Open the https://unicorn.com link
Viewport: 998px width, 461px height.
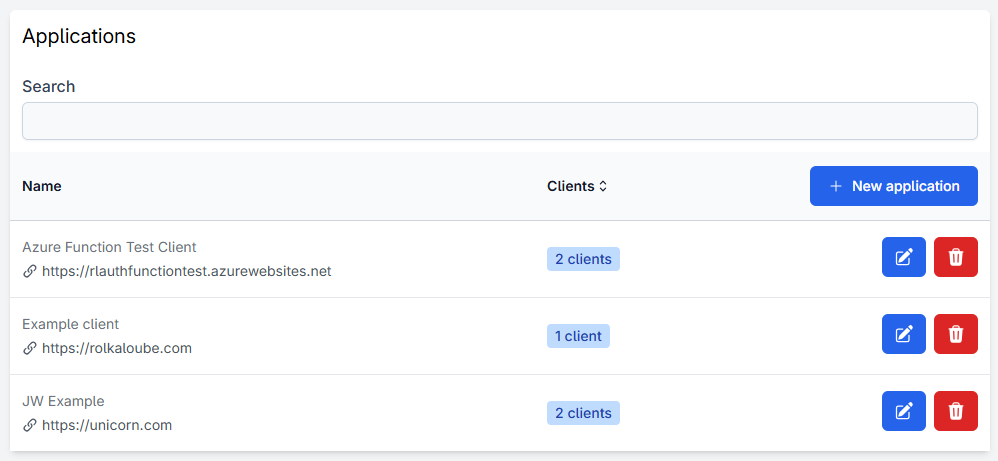coord(107,425)
